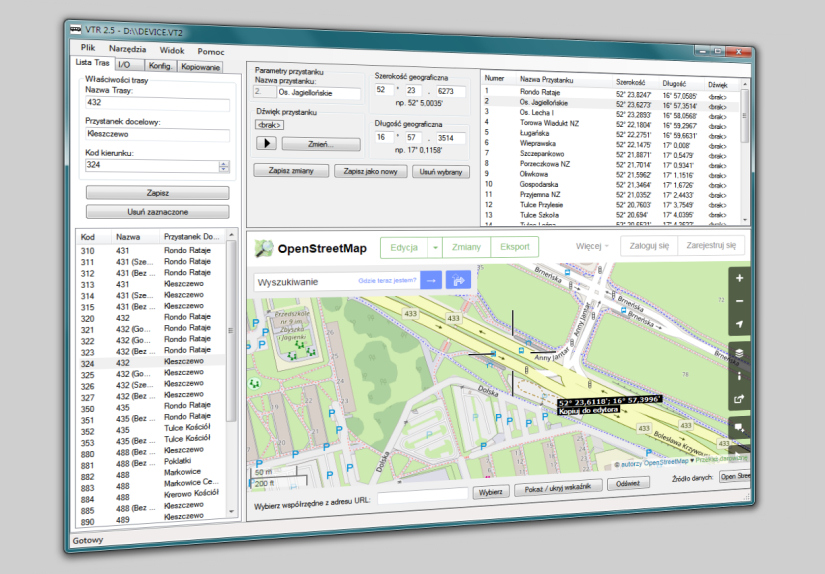The width and height of the screenshot is (825, 574).
Task: Open the map layers panel icon
Action: click(739, 353)
